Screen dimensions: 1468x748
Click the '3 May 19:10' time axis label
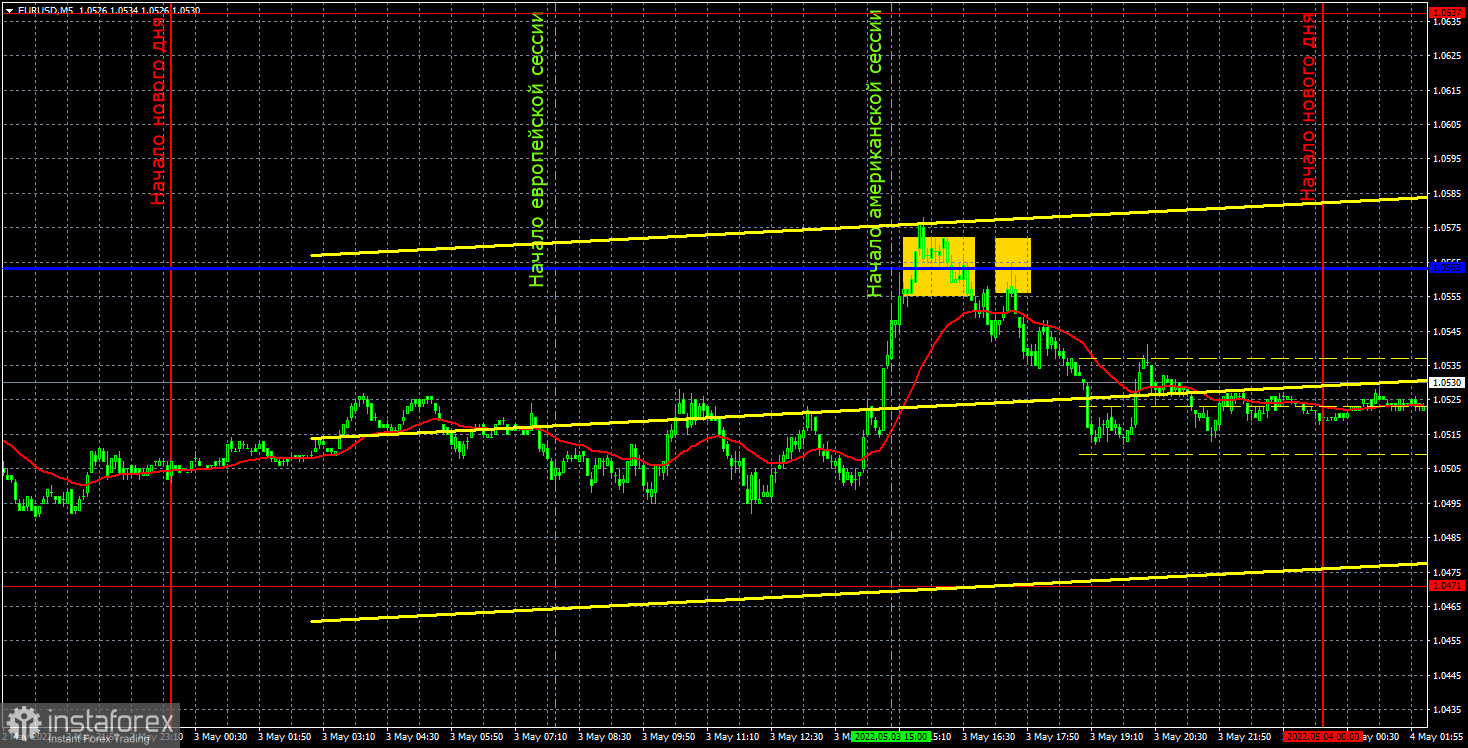(1115, 737)
